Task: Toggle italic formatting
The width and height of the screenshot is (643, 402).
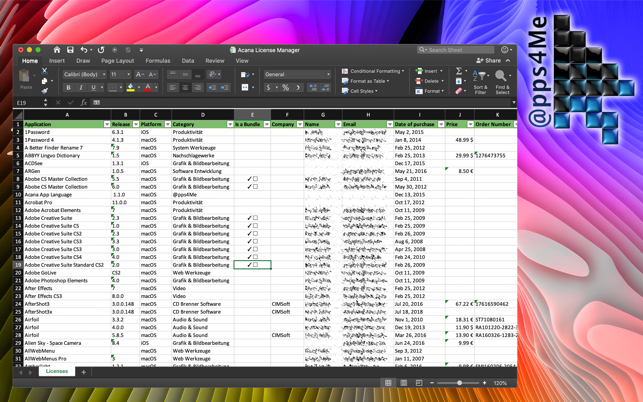Action: (x=81, y=87)
